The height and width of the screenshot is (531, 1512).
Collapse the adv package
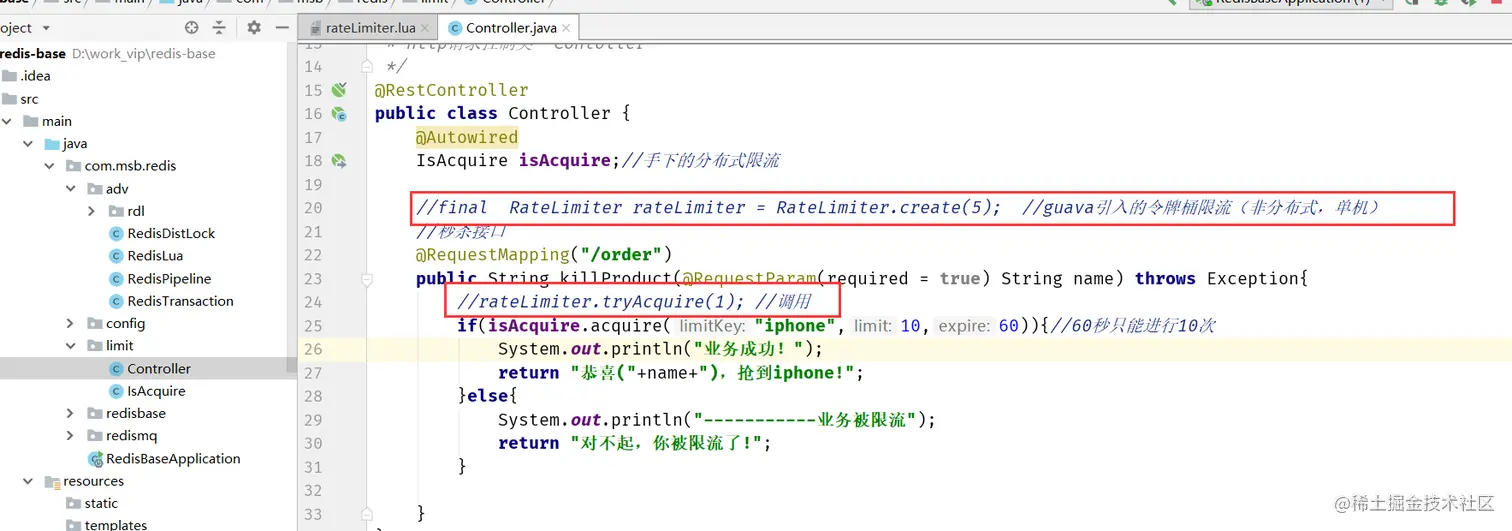pos(70,189)
